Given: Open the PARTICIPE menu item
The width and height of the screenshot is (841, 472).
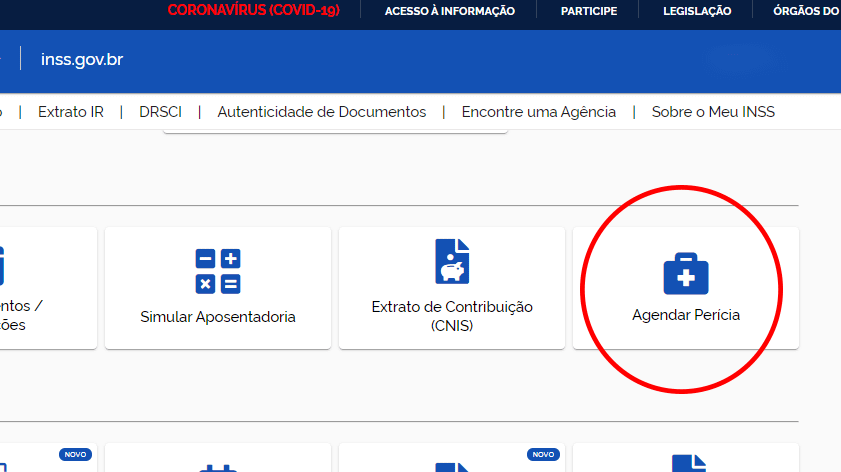Looking at the screenshot, I should [x=588, y=11].
